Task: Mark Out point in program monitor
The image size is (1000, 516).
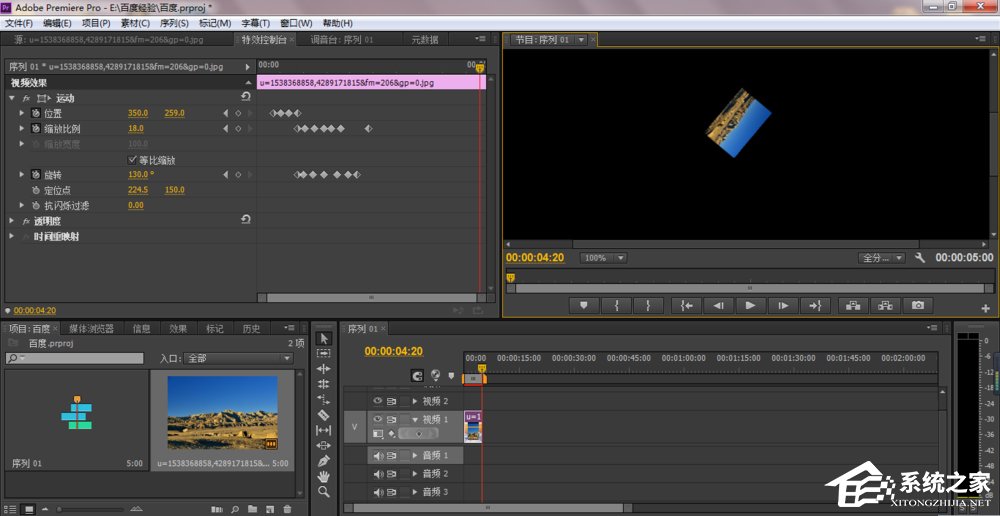Action: pyautogui.click(x=648, y=306)
